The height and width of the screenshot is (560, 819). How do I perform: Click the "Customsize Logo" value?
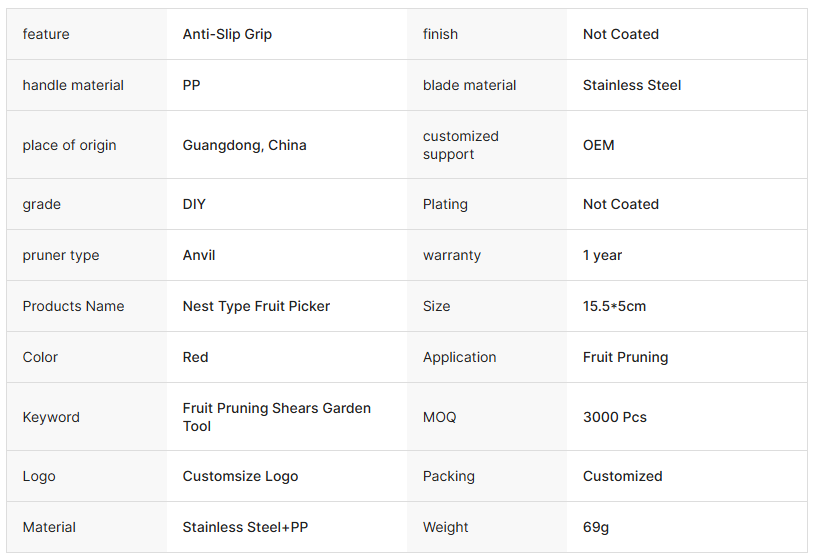(x=240, y=476)
